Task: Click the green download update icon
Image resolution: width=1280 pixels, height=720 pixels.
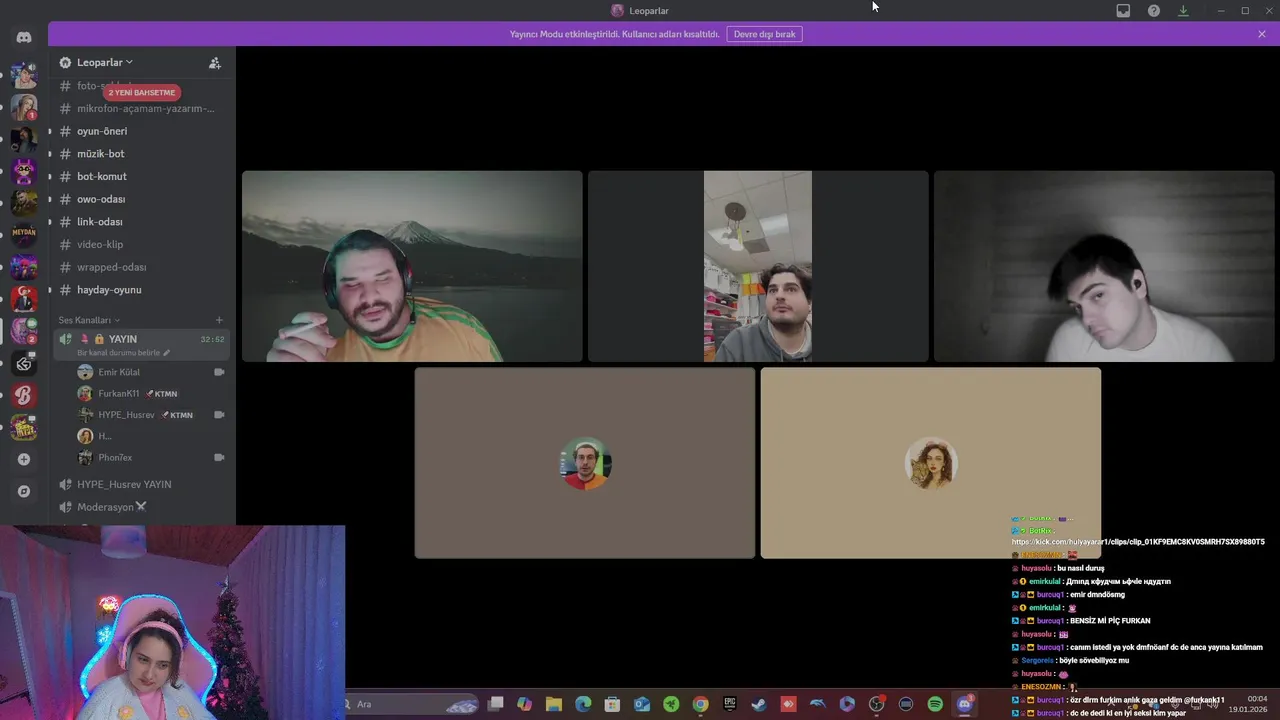Action: pos(1183,10)
